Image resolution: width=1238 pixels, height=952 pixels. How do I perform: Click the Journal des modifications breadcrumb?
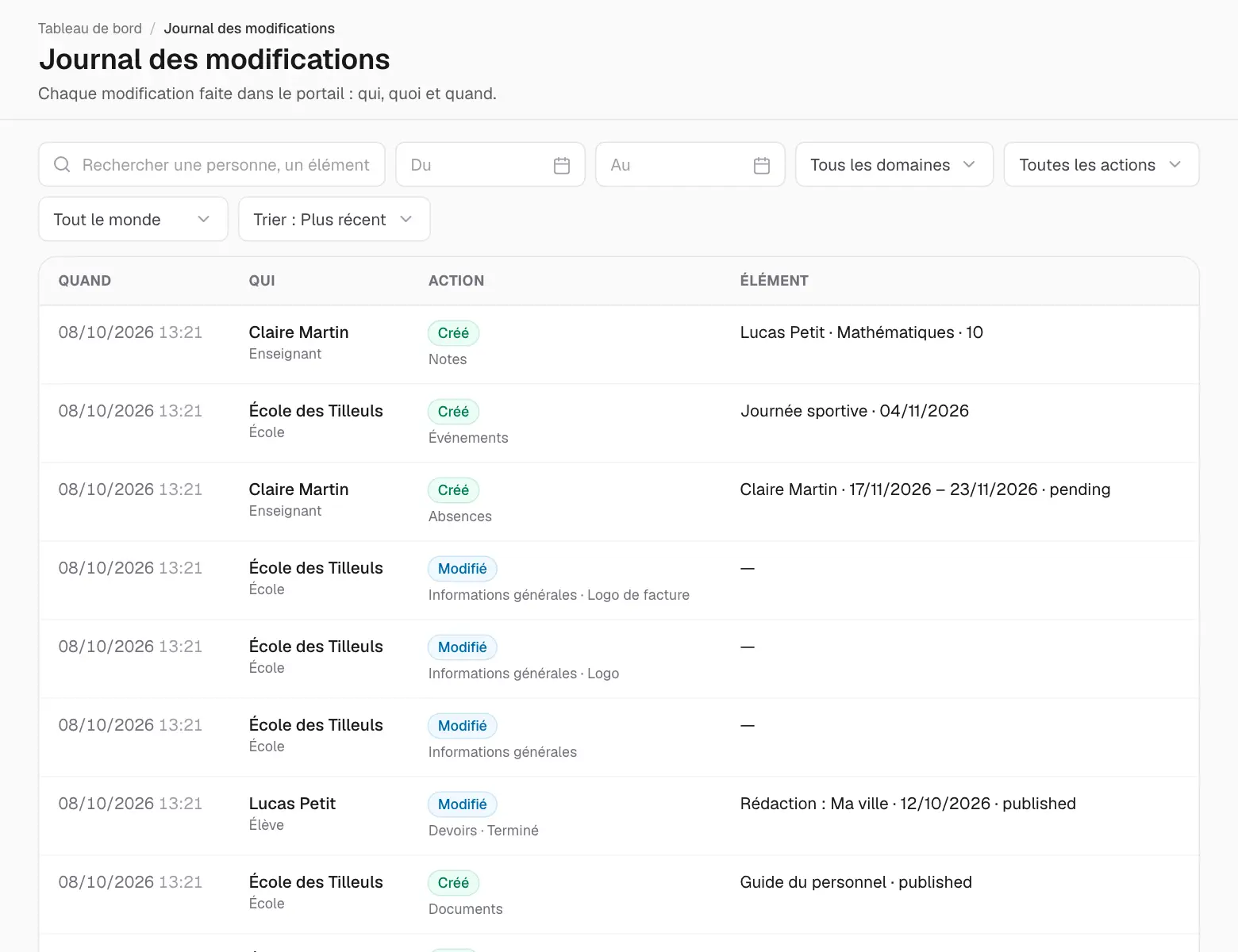coord(249,29)
